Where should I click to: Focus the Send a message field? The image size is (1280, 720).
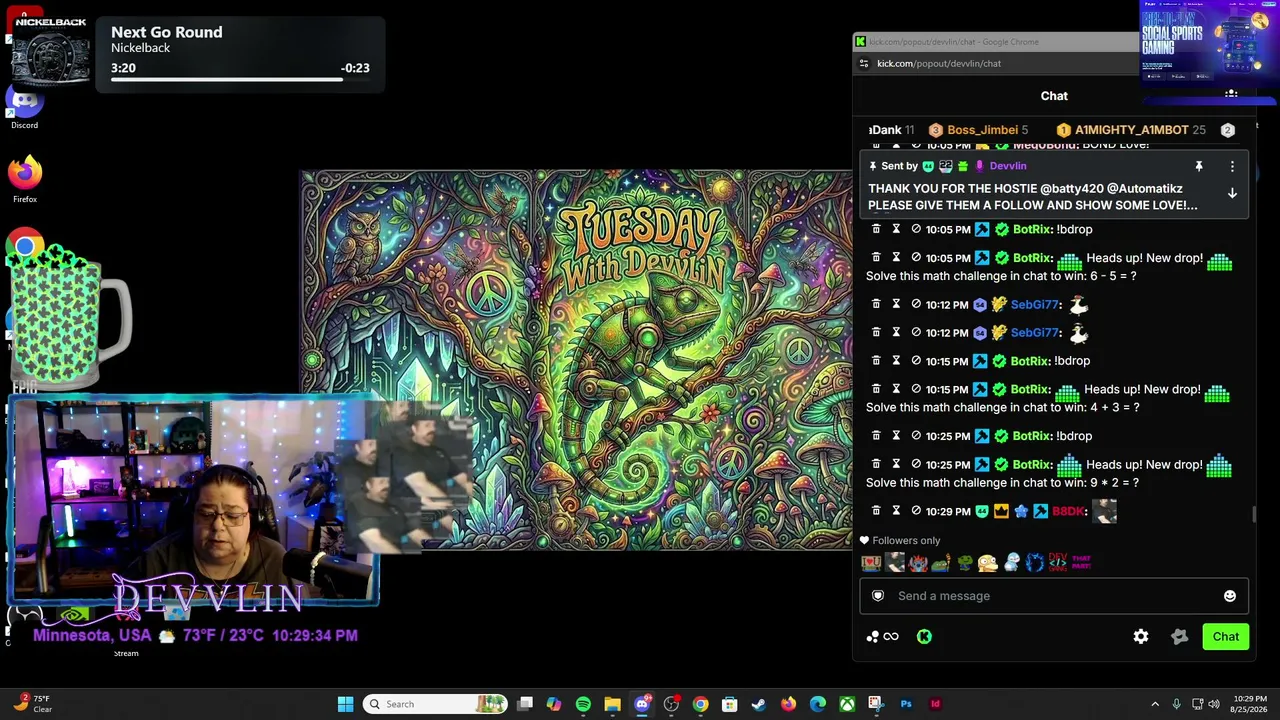click(1054, 596)
